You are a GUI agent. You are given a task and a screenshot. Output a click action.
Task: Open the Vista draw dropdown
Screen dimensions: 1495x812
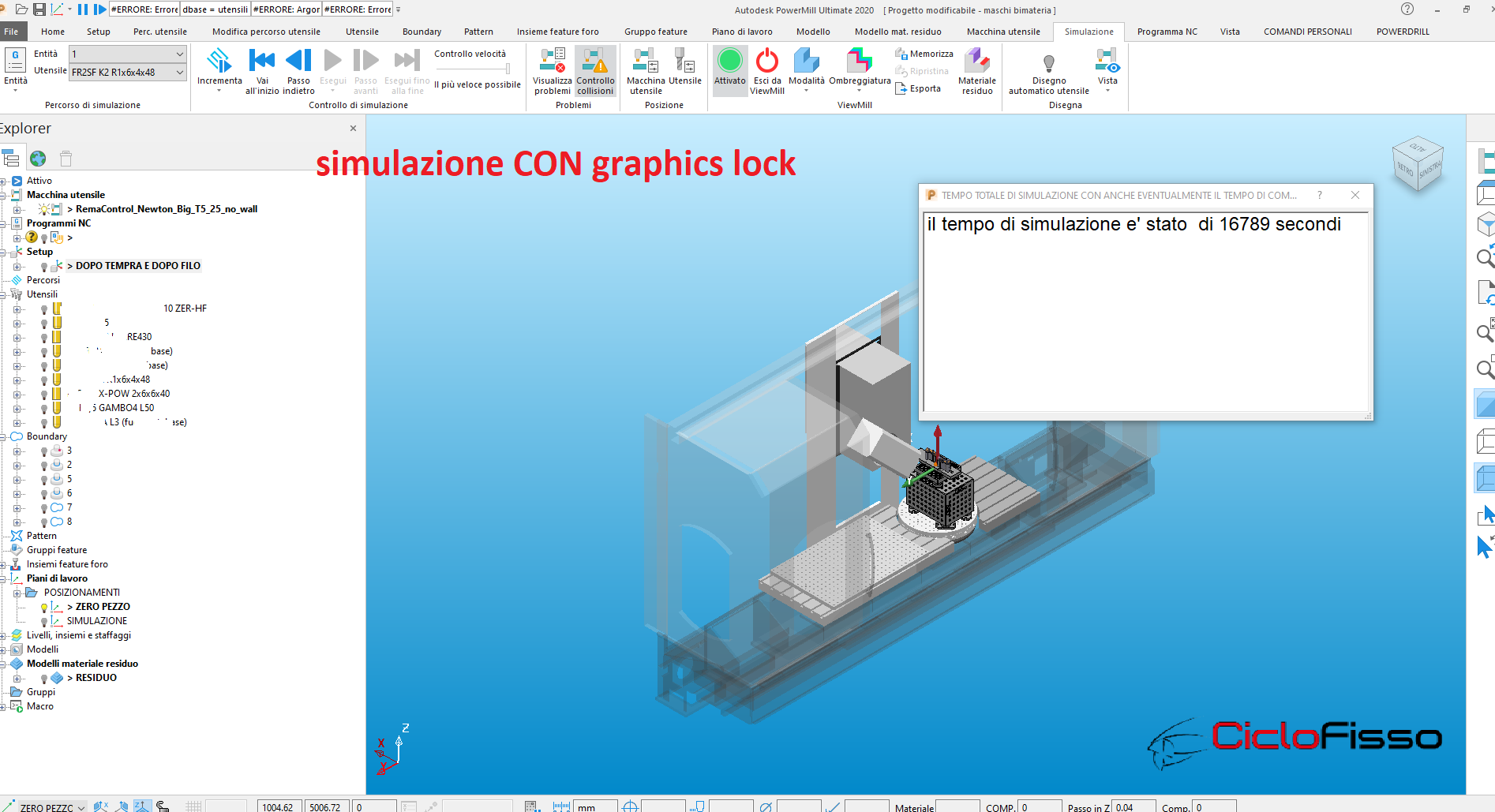coord(1107,69)
